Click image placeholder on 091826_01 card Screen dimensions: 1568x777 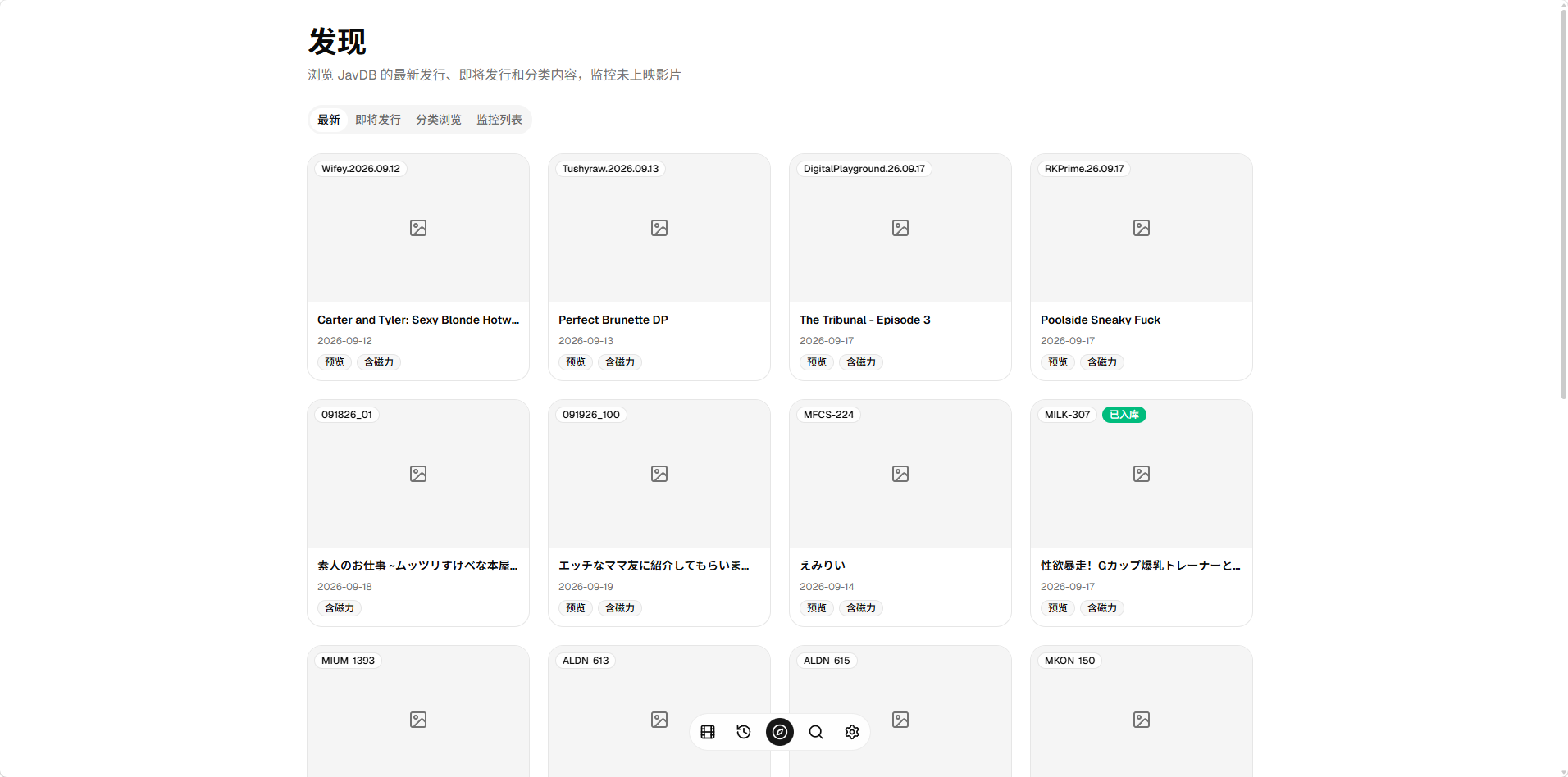[x=418, y=474]
